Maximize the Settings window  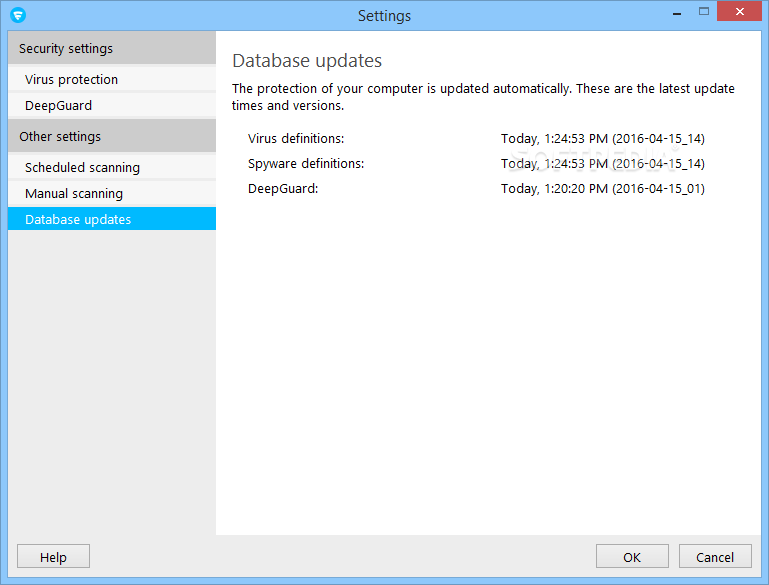[704, 12]
